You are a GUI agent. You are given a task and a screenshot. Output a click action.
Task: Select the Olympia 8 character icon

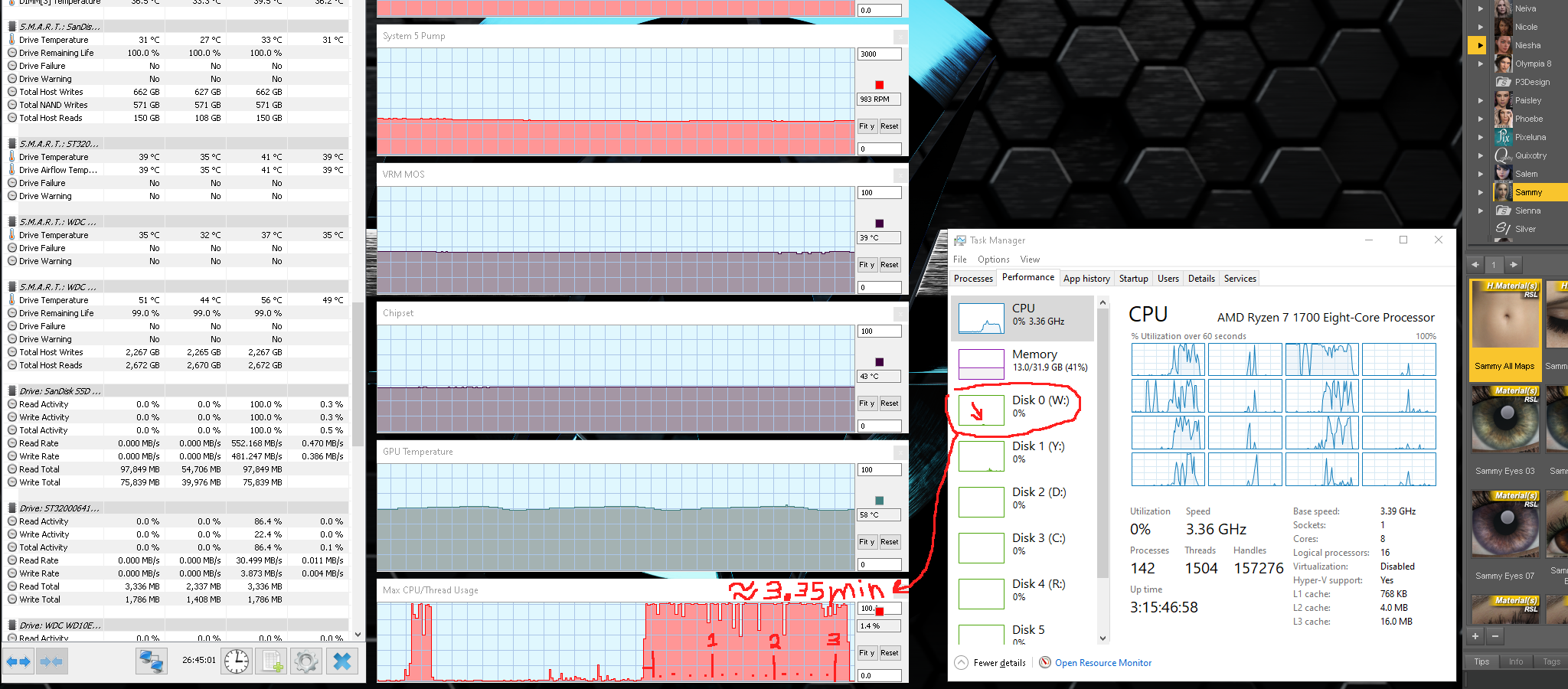pyautogui.click(x=1503, y=64)
